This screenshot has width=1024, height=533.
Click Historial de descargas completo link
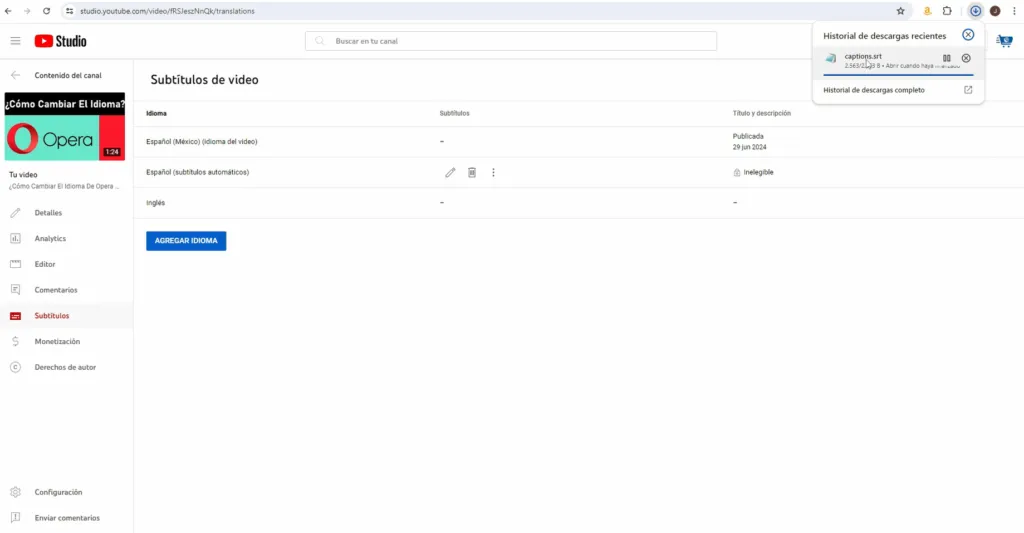[x=874, y=90]
